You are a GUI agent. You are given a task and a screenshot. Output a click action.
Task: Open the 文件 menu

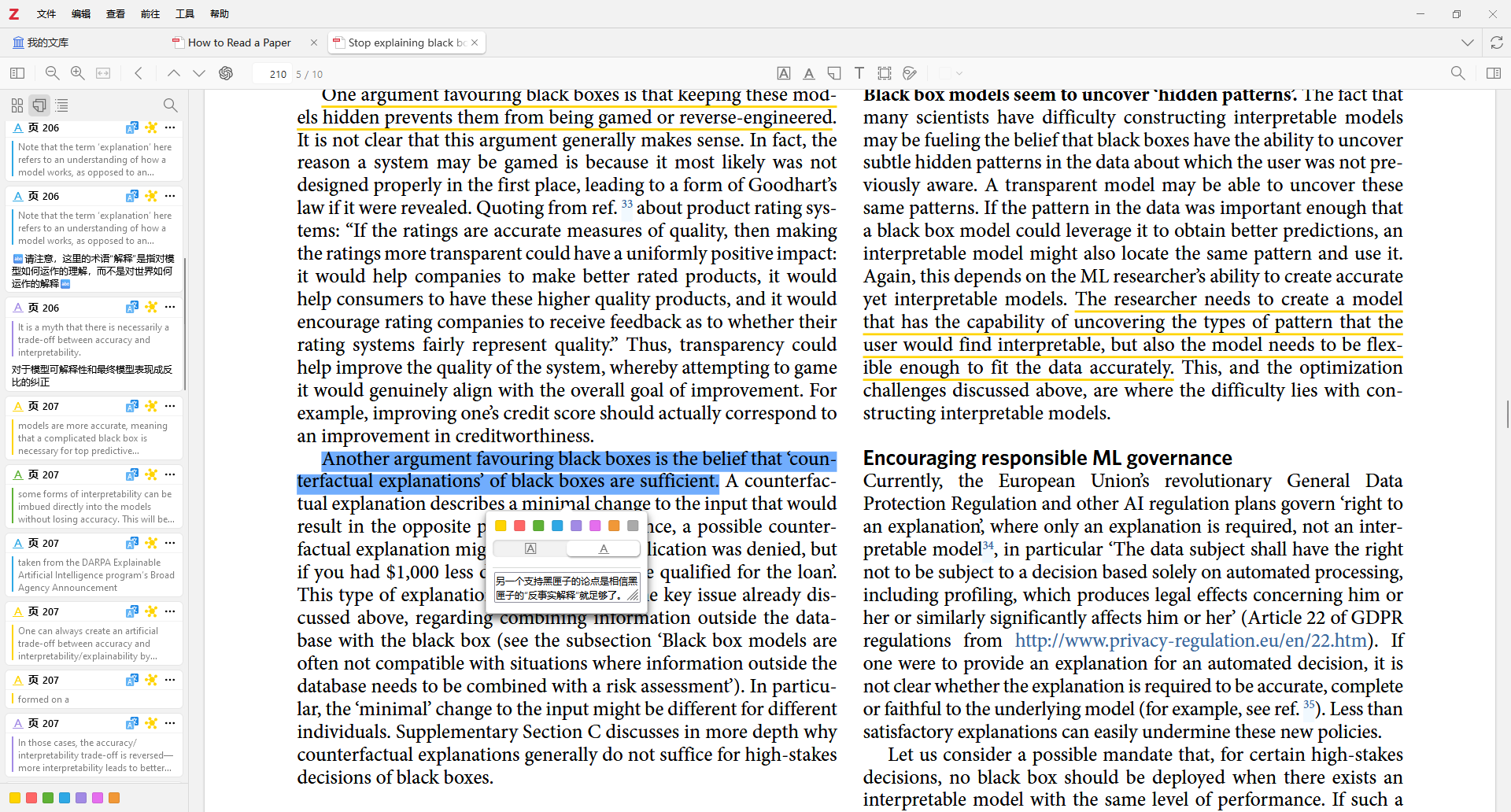click(46, 13)
